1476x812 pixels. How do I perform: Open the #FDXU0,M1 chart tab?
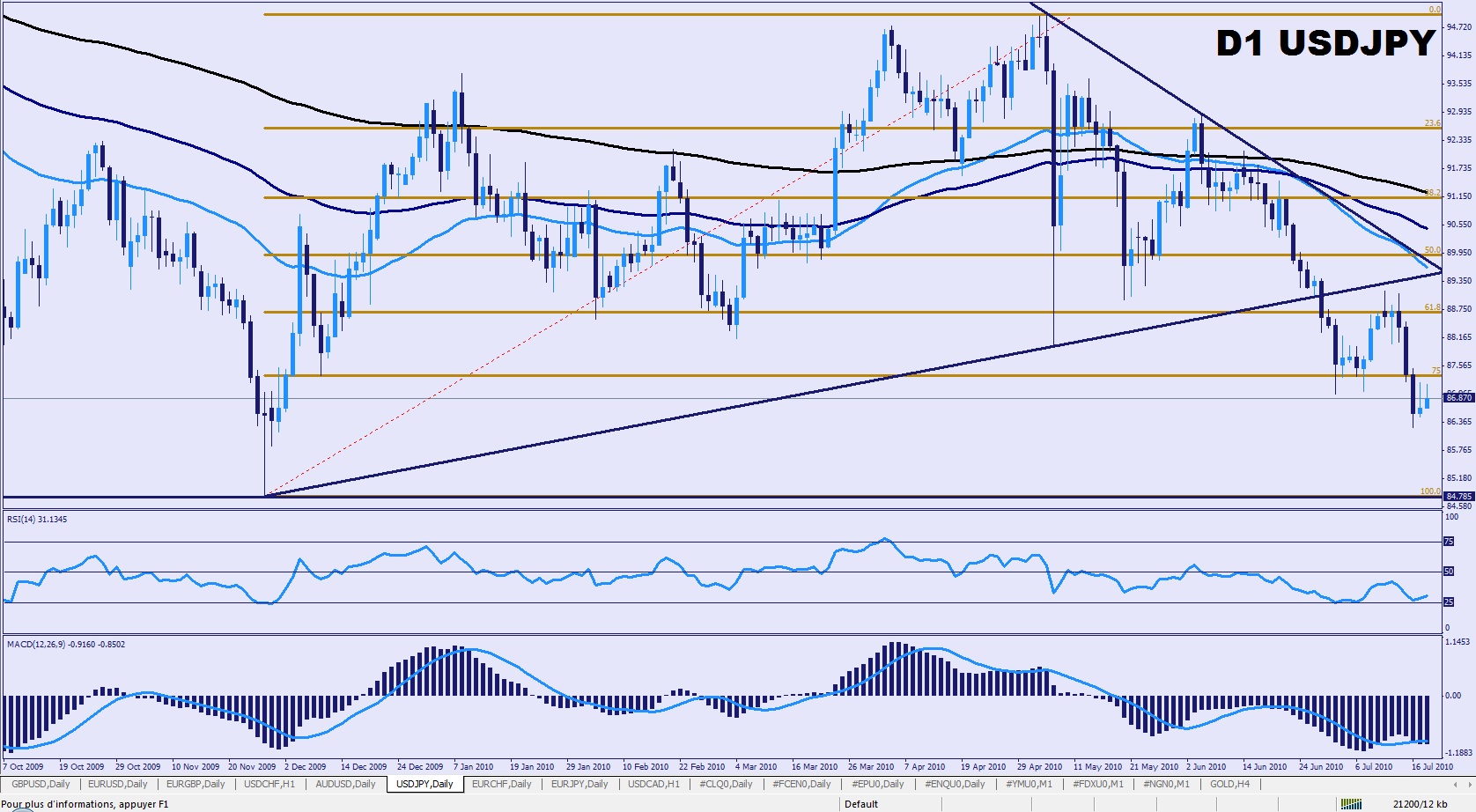click(x=1098, y=784)
